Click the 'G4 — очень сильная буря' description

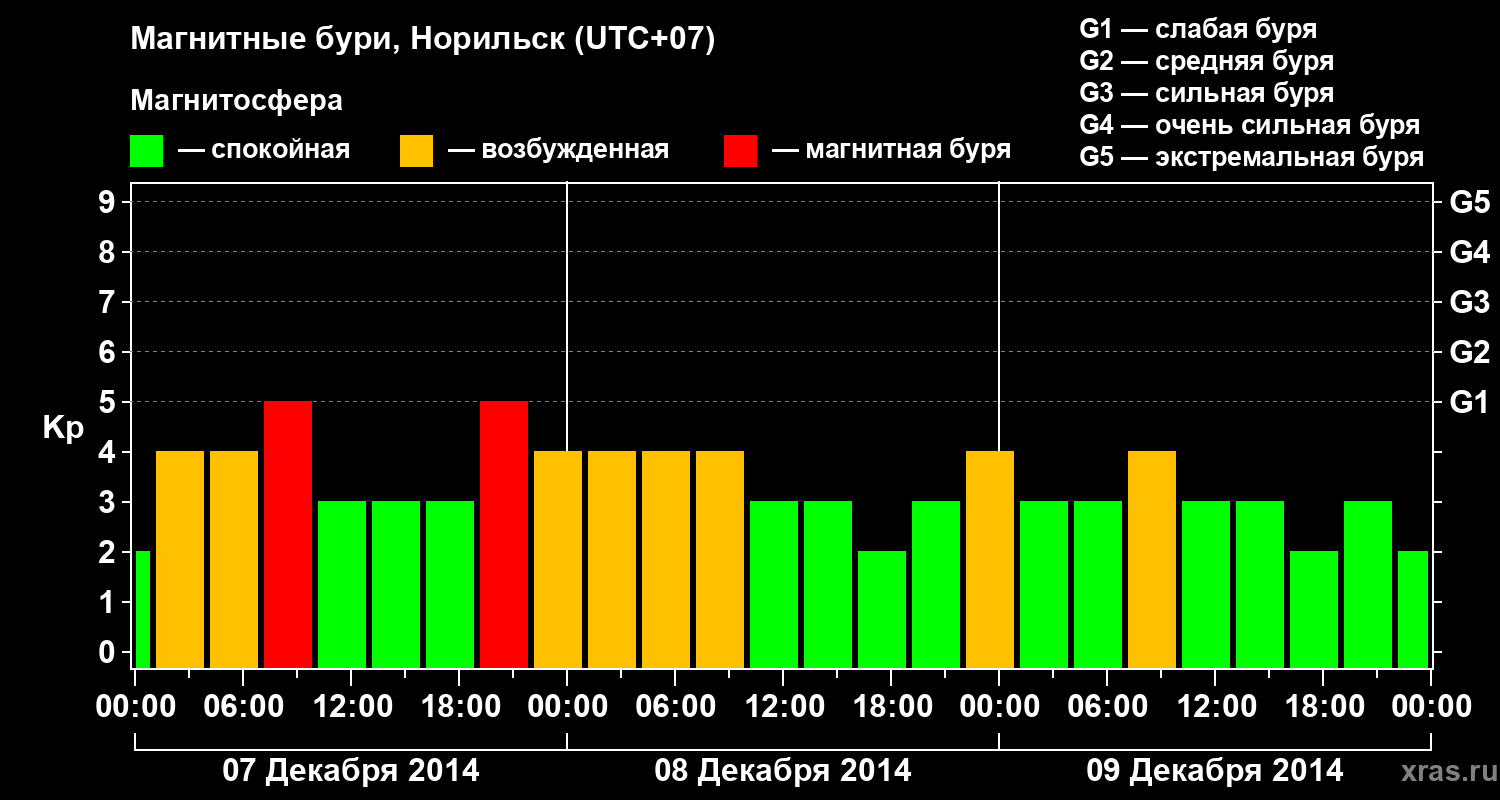(x=1249, y=125)
